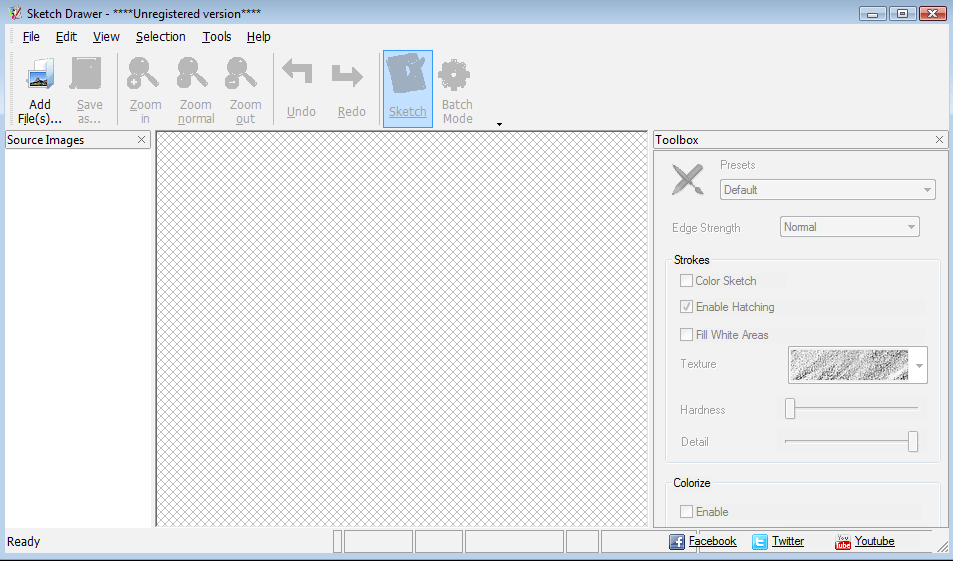The height and width of the screenshot is (561, 953).
Task: Click the Colorize group label
Action: click(x=692, y=483)
